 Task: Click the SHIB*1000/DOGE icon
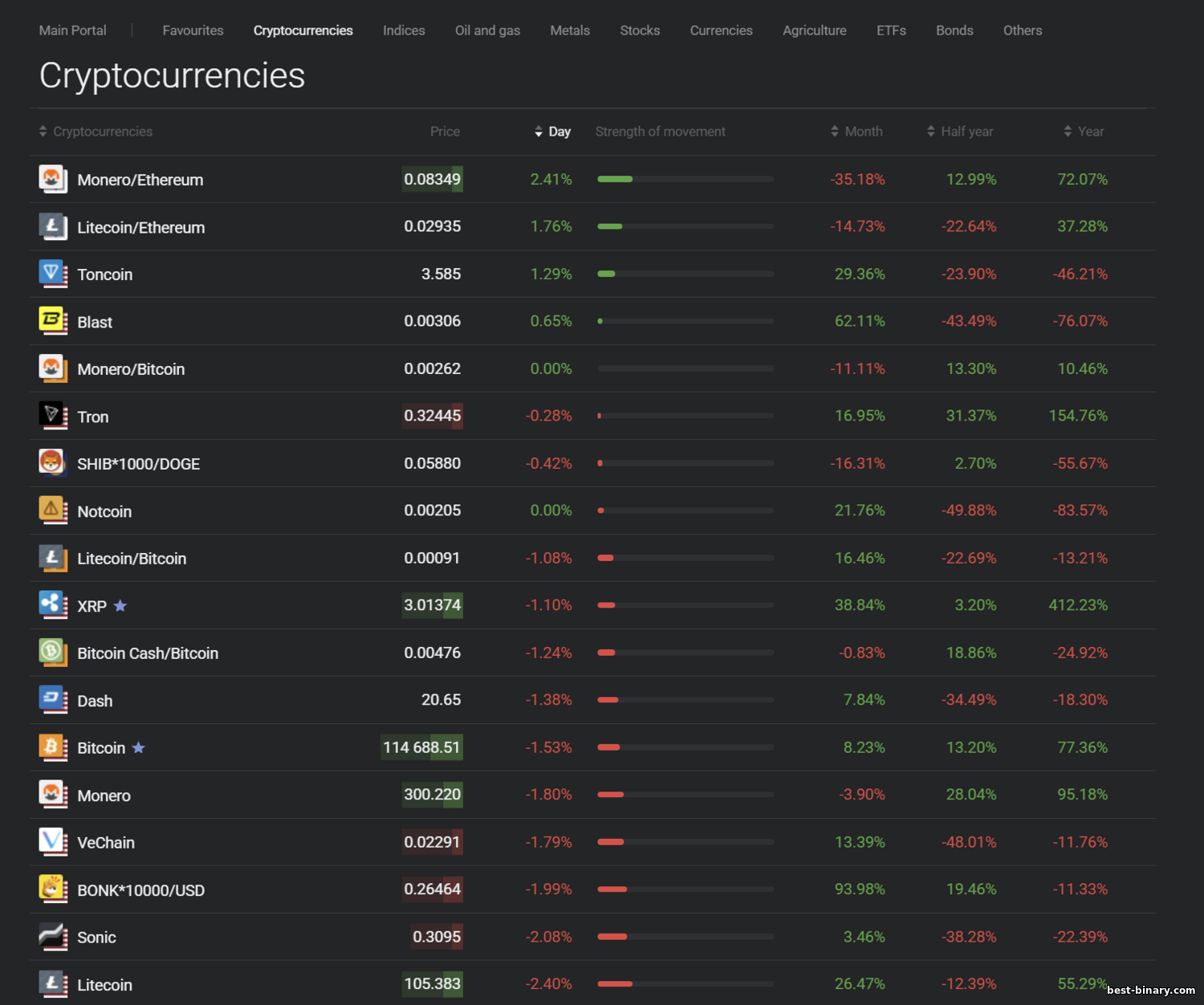52,463
